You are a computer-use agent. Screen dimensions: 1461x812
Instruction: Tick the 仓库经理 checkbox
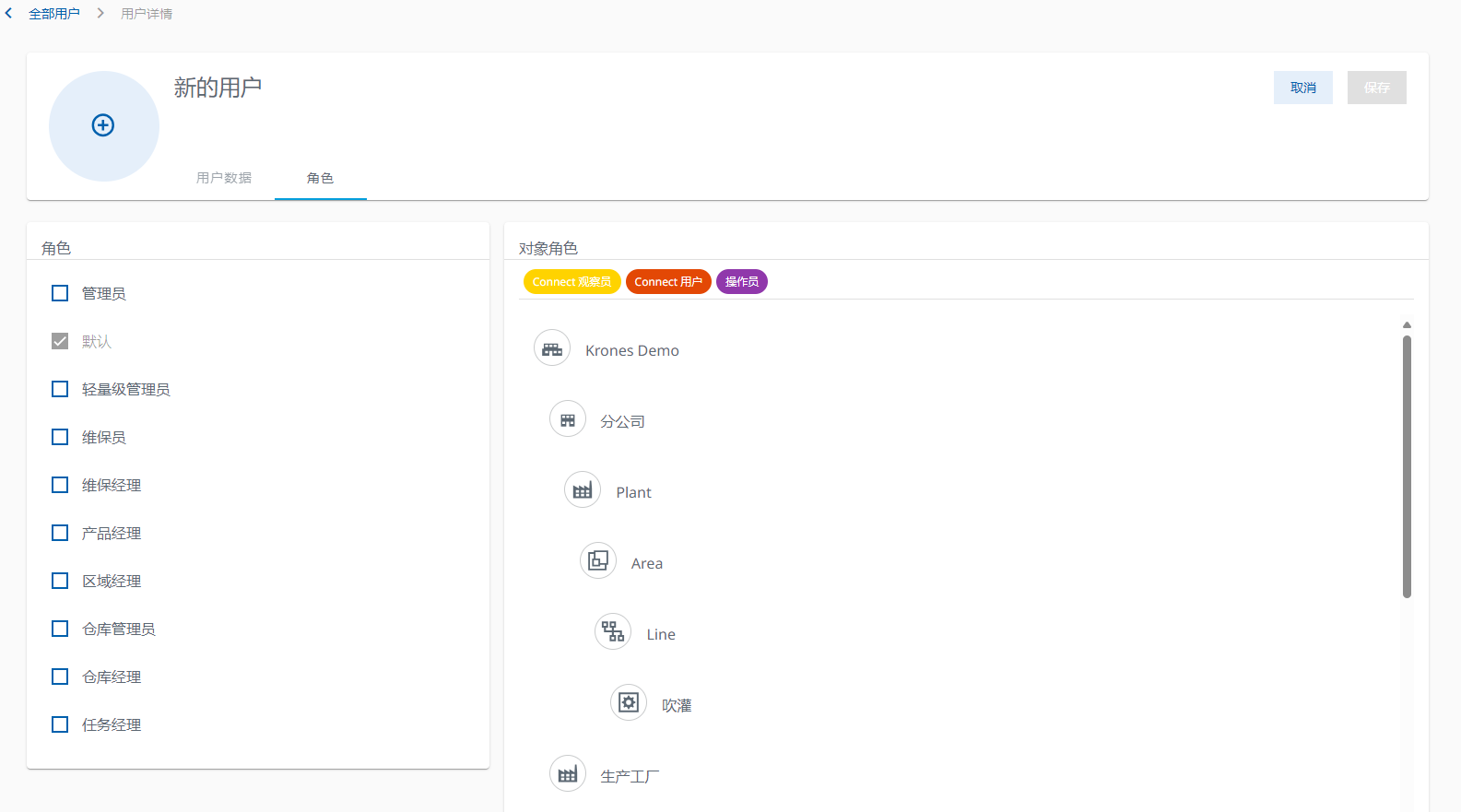click(60, 677)
